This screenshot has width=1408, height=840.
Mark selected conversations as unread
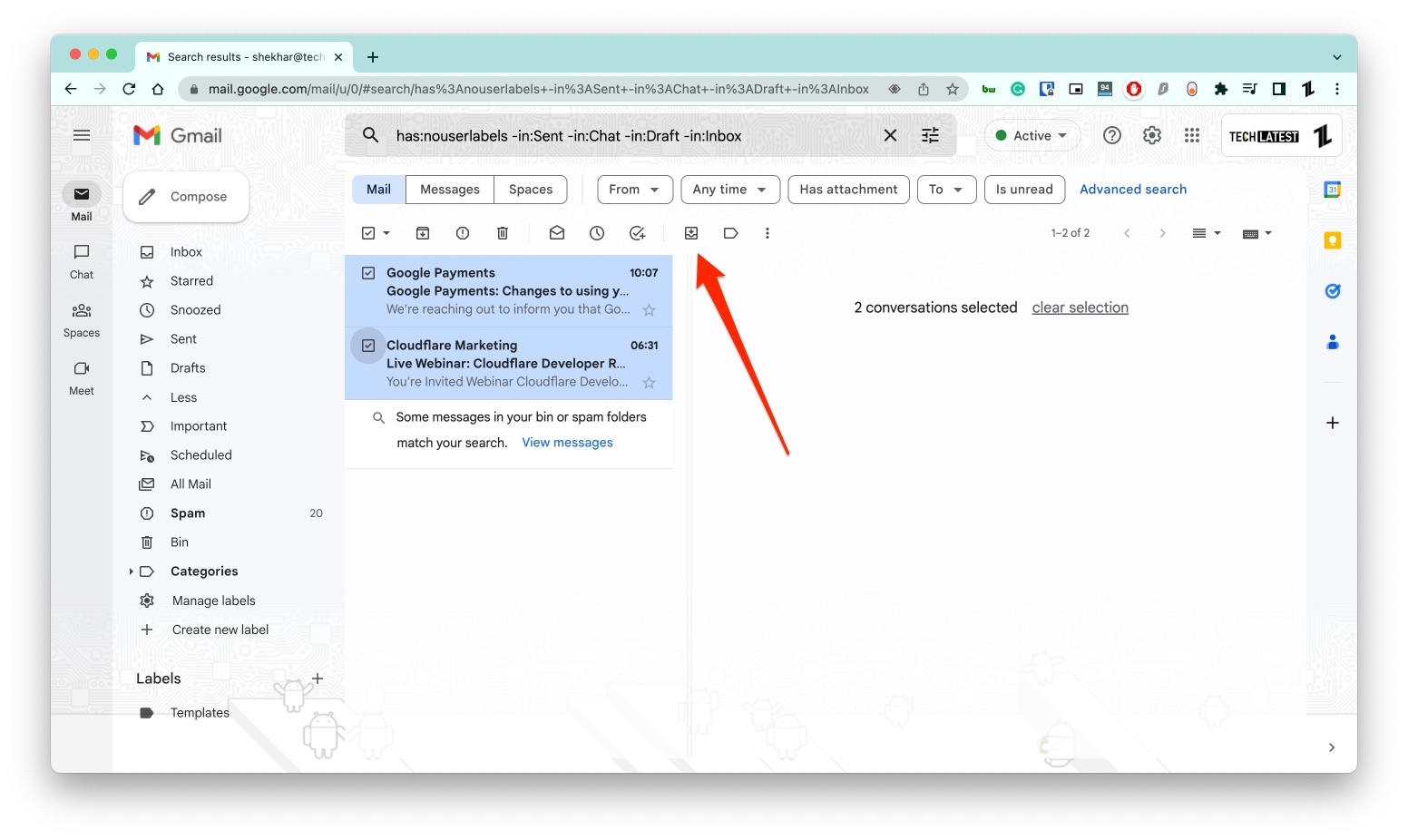557,233
